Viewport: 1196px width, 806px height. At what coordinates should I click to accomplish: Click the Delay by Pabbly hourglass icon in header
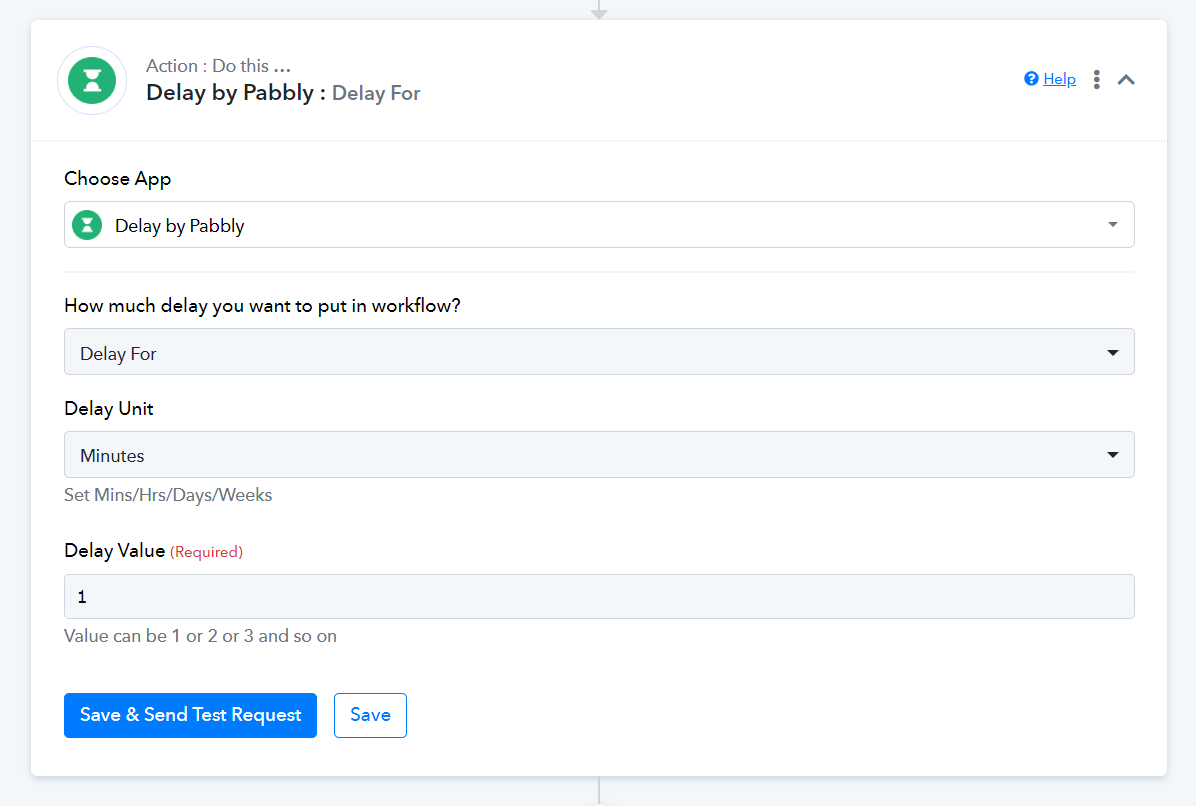[92, 80]
